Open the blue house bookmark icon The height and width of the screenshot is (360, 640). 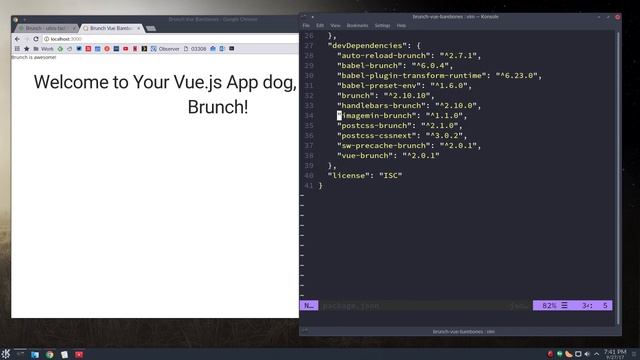(x=213, y=49)
